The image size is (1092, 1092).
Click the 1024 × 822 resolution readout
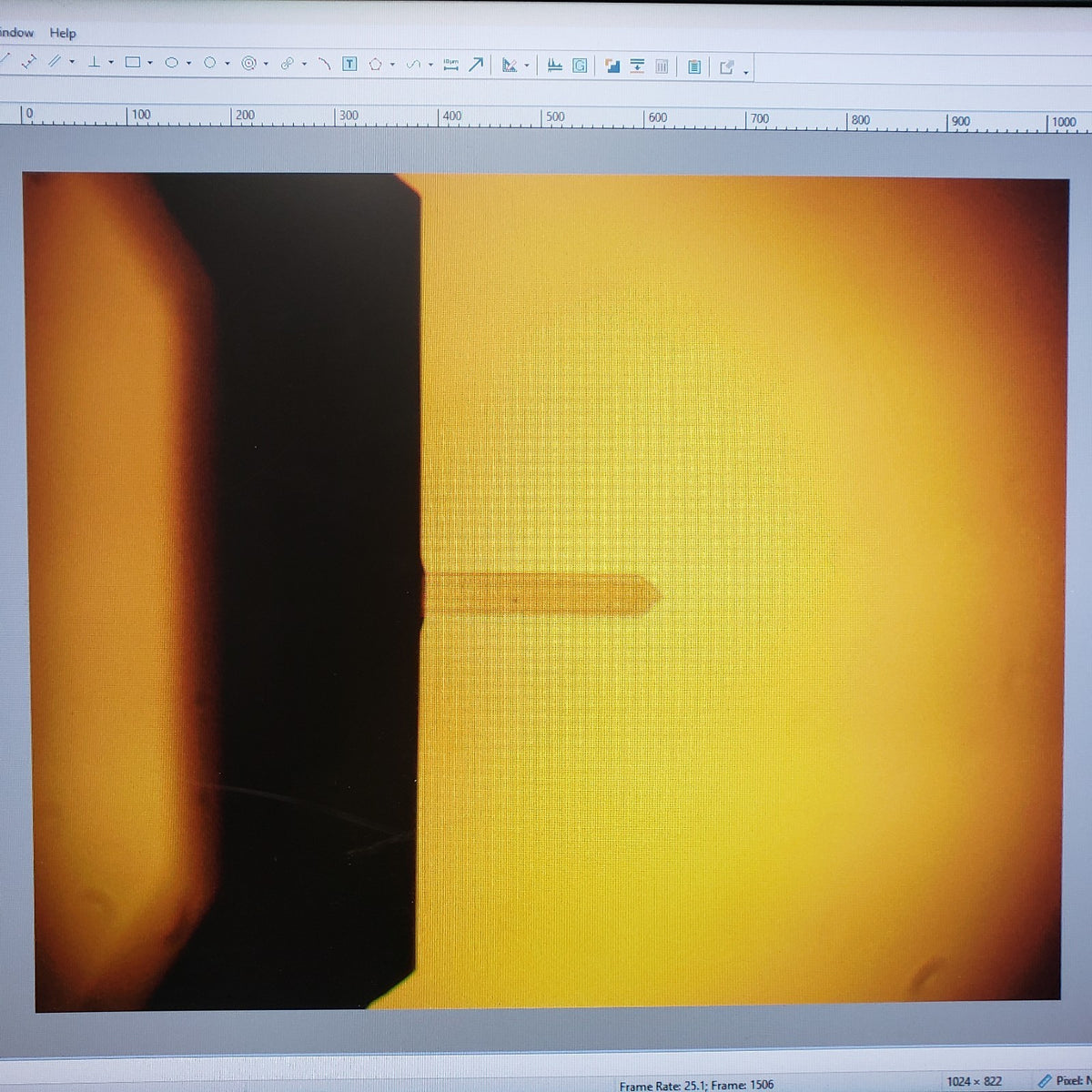(974, 1081)
